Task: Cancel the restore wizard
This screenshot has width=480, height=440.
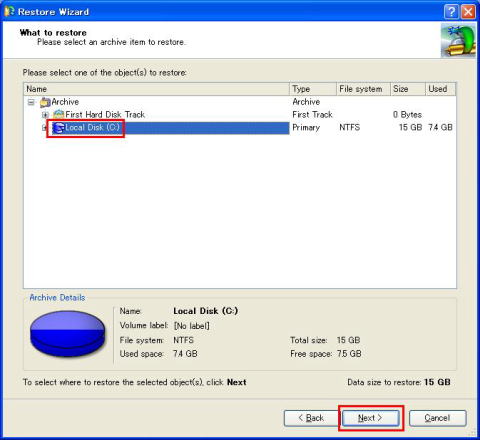Action: pos(437,418)
